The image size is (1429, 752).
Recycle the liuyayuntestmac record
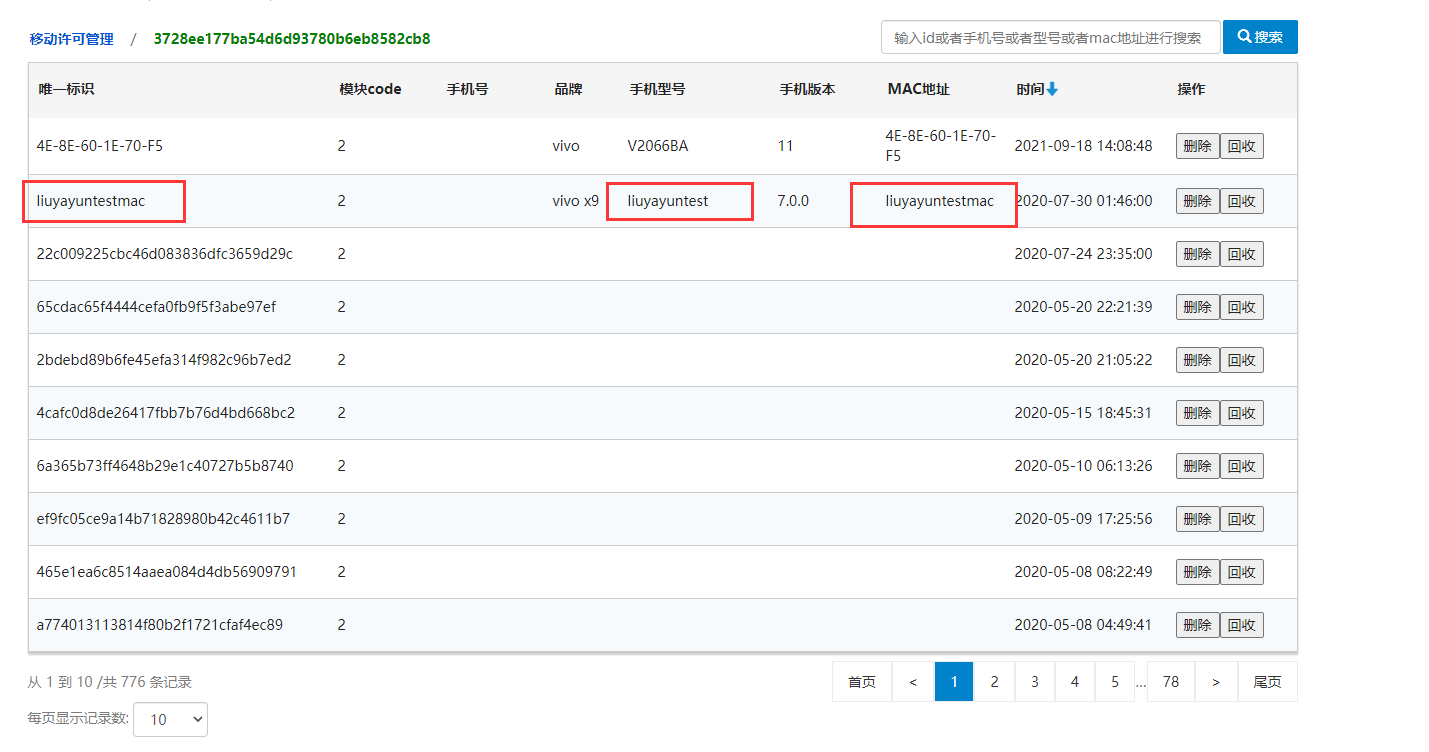[x=1241, y=201]
